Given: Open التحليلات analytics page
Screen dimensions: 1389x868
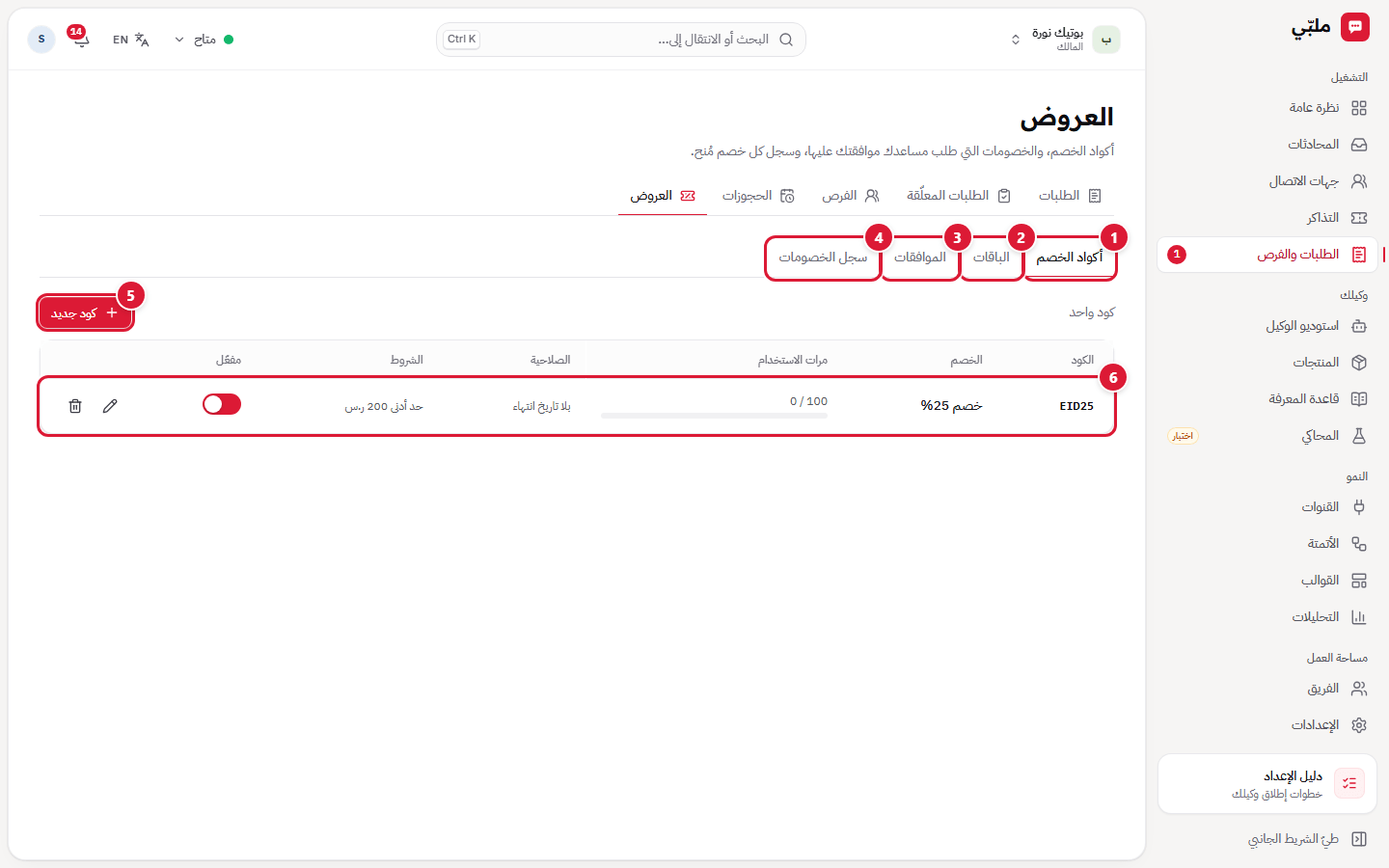Looking at the screenshot, I should pos(1267,617).
